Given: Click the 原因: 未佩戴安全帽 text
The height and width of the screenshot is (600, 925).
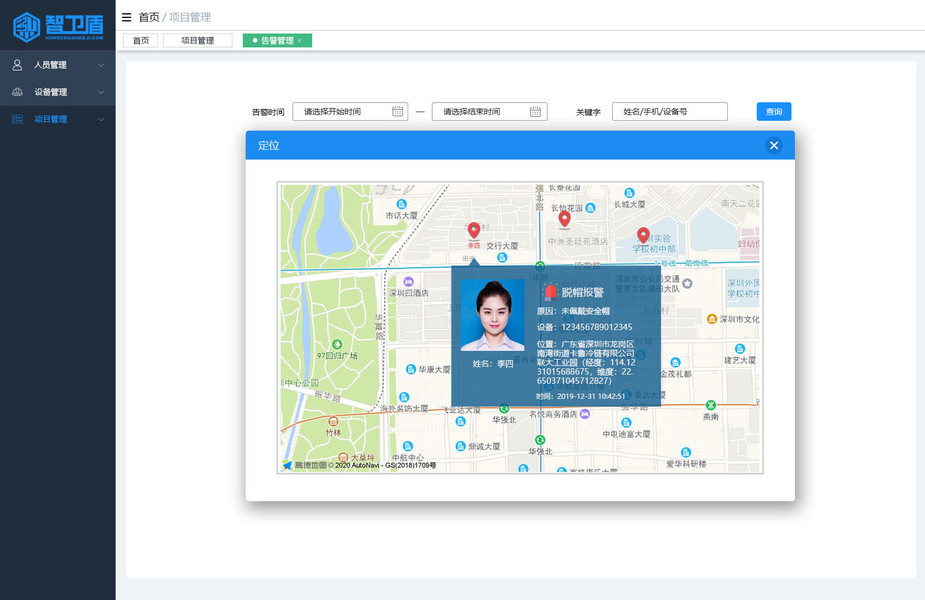Looking at the screenshot, I should pyautogui.click(x=573, y=311).
